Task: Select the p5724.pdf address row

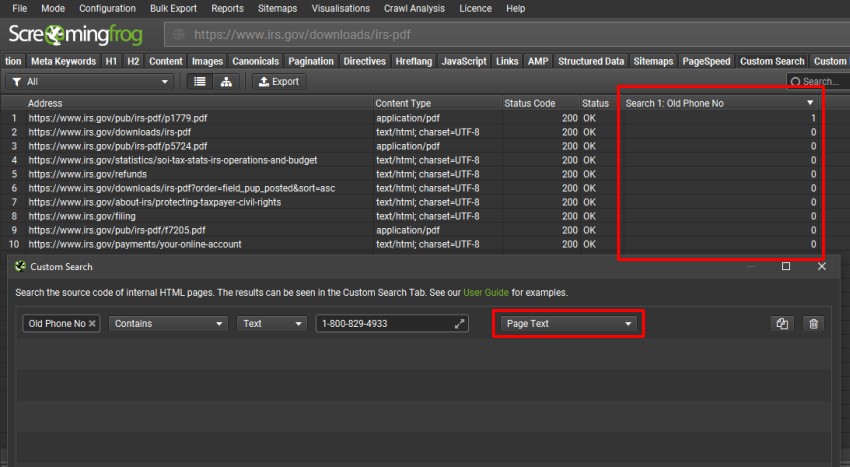Action: [x=118, y=146]
